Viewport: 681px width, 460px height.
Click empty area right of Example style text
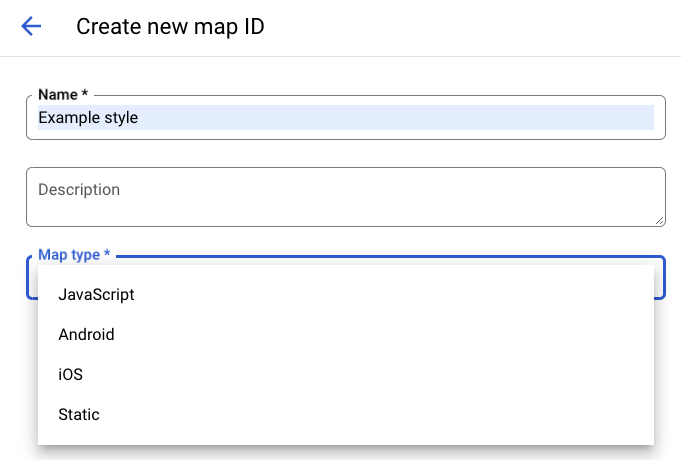point(400,118)
